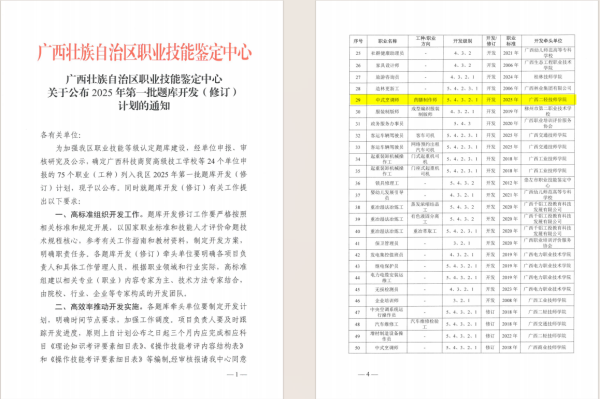Click 旅游咨询员 in row 27
Image resolution: width=600 pixels, height=399 pixels.
387,77
